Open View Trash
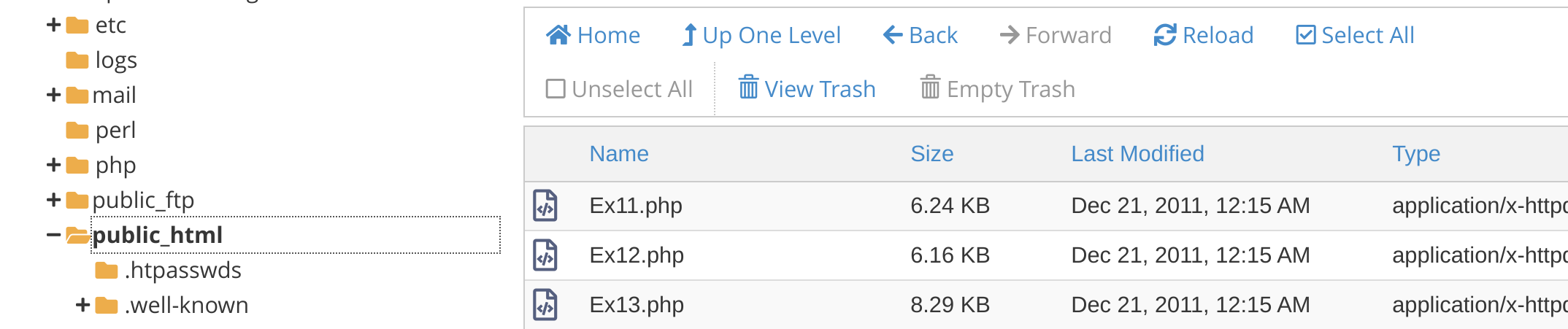Screen dimensions: 1568x329 [807, 89]
